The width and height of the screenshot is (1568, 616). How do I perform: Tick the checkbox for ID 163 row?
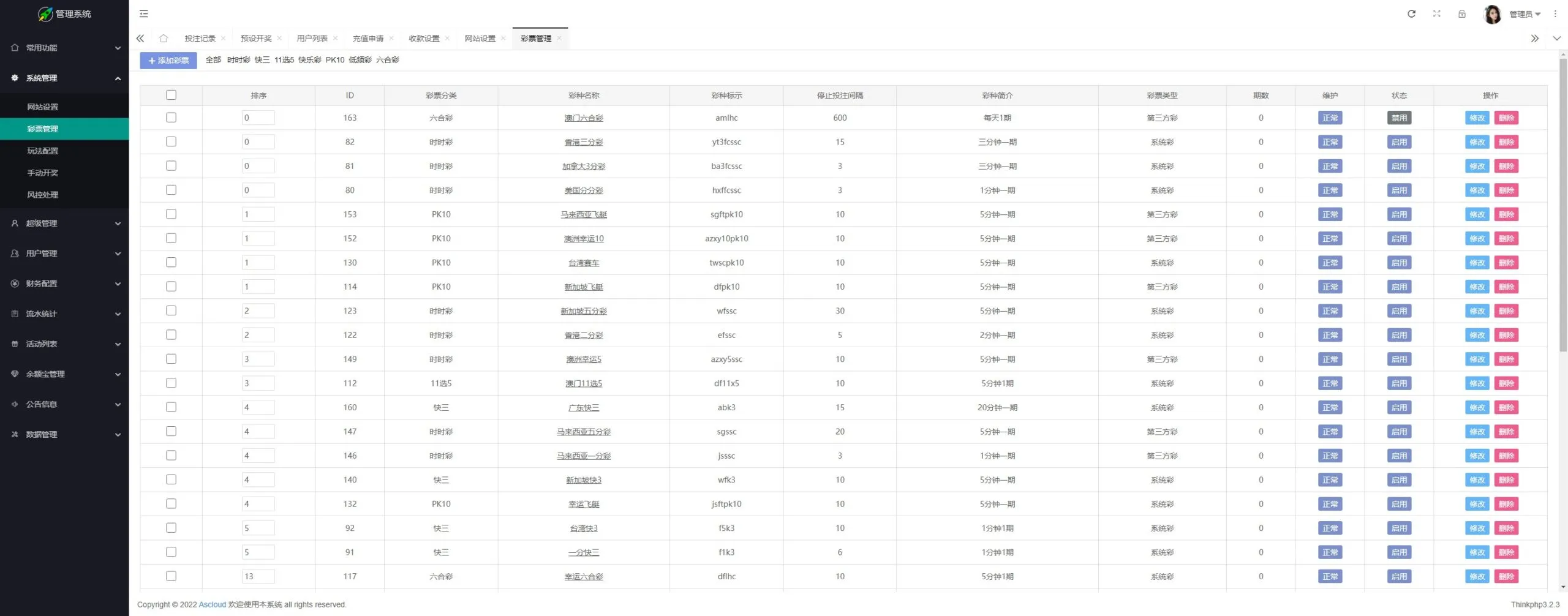tap(171, 118)
